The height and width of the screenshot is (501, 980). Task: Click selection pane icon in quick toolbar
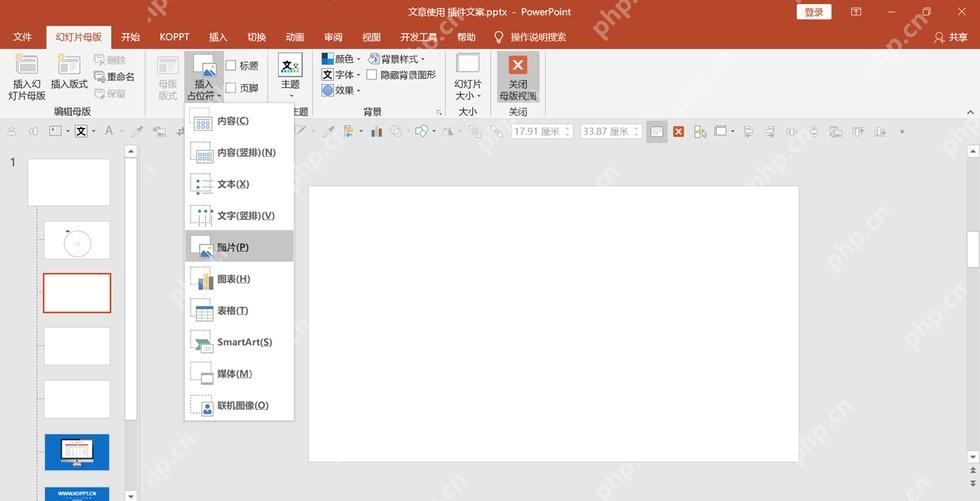pos(700,132)
